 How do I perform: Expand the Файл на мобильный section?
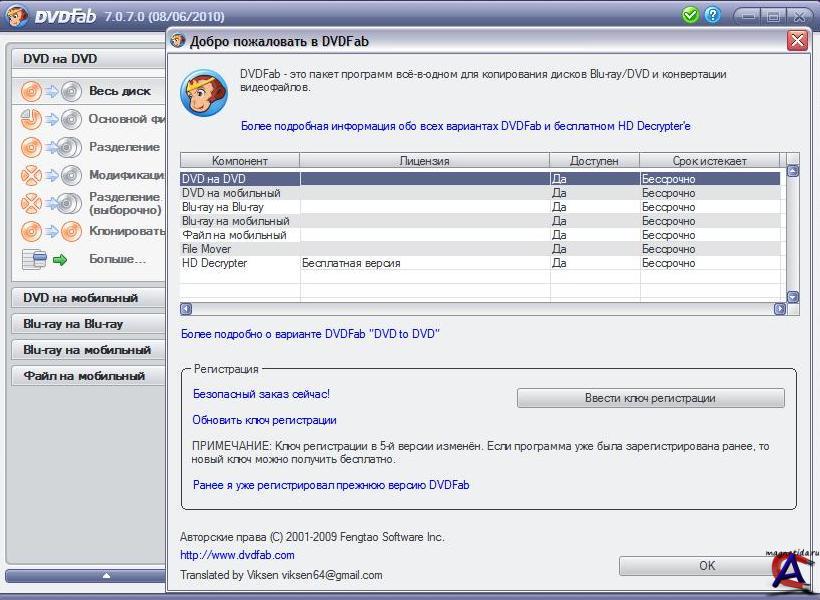(x=84, y=376)
